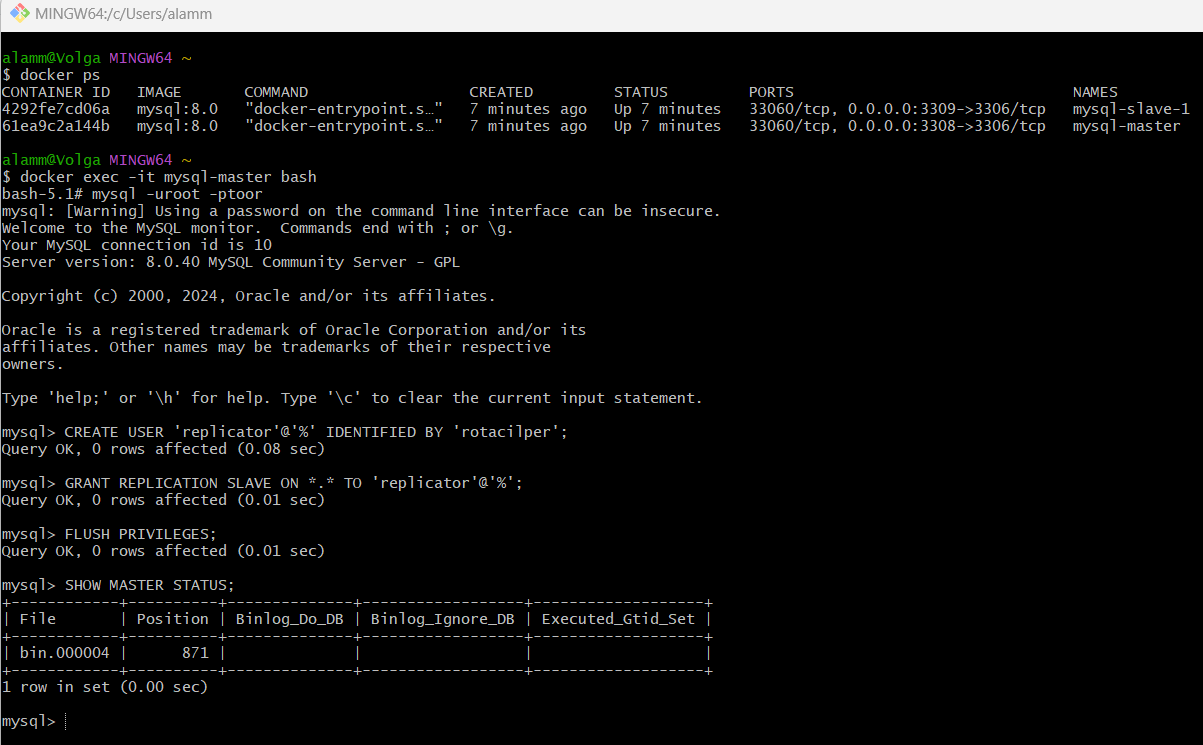Click the FLUSH PRIVILEGES command
This screenshot has width=1203, height=745.
140,534
